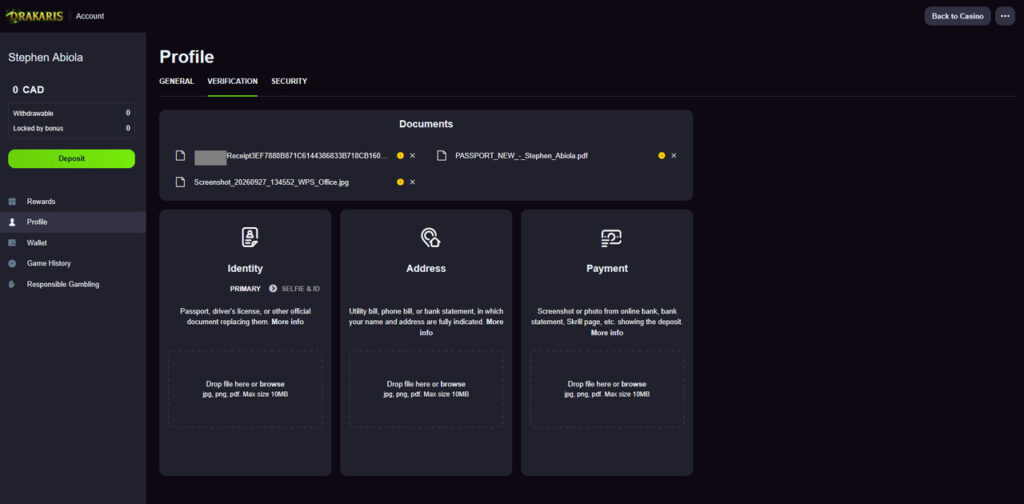Click the Identity card ID icon
Image resolution: width=1024 pixels, height=504 pixels.
tap(249, 237)
